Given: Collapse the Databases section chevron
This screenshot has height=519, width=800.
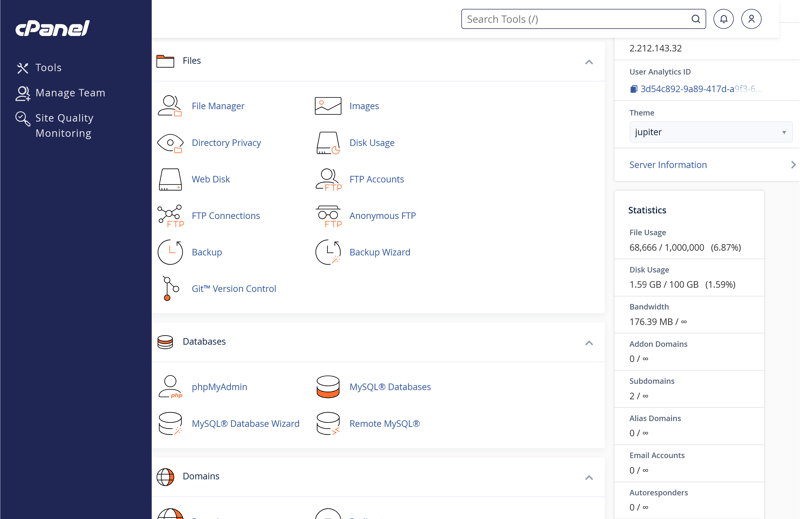Looking at the screenshot, I should (589, 343).
